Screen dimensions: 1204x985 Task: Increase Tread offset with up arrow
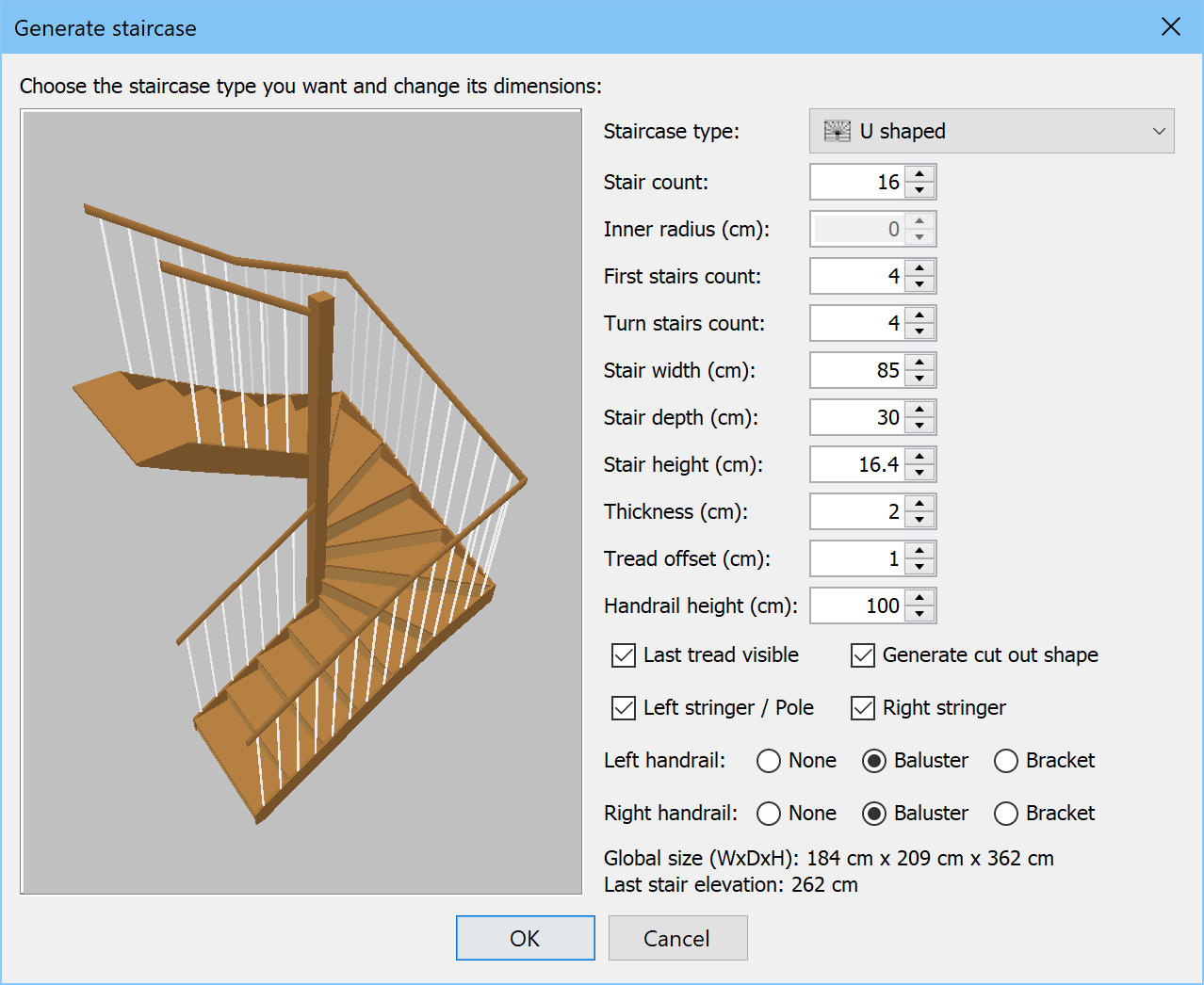pyautogui.click(x=919, y=550)
